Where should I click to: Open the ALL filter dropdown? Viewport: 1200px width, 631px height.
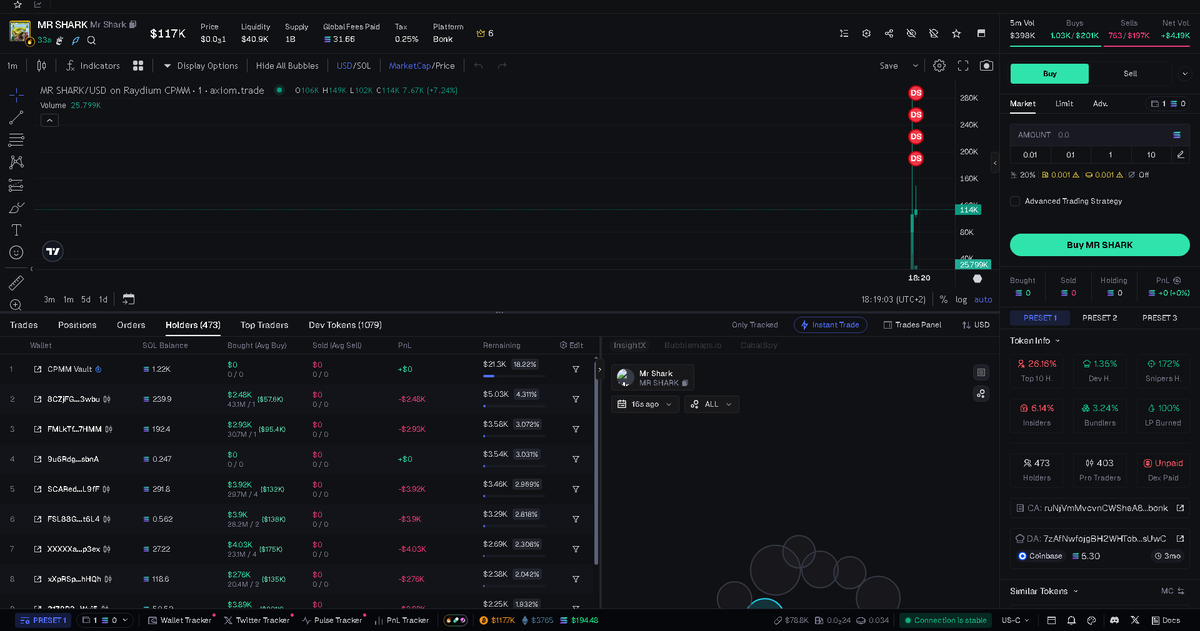tap(714, 404)
